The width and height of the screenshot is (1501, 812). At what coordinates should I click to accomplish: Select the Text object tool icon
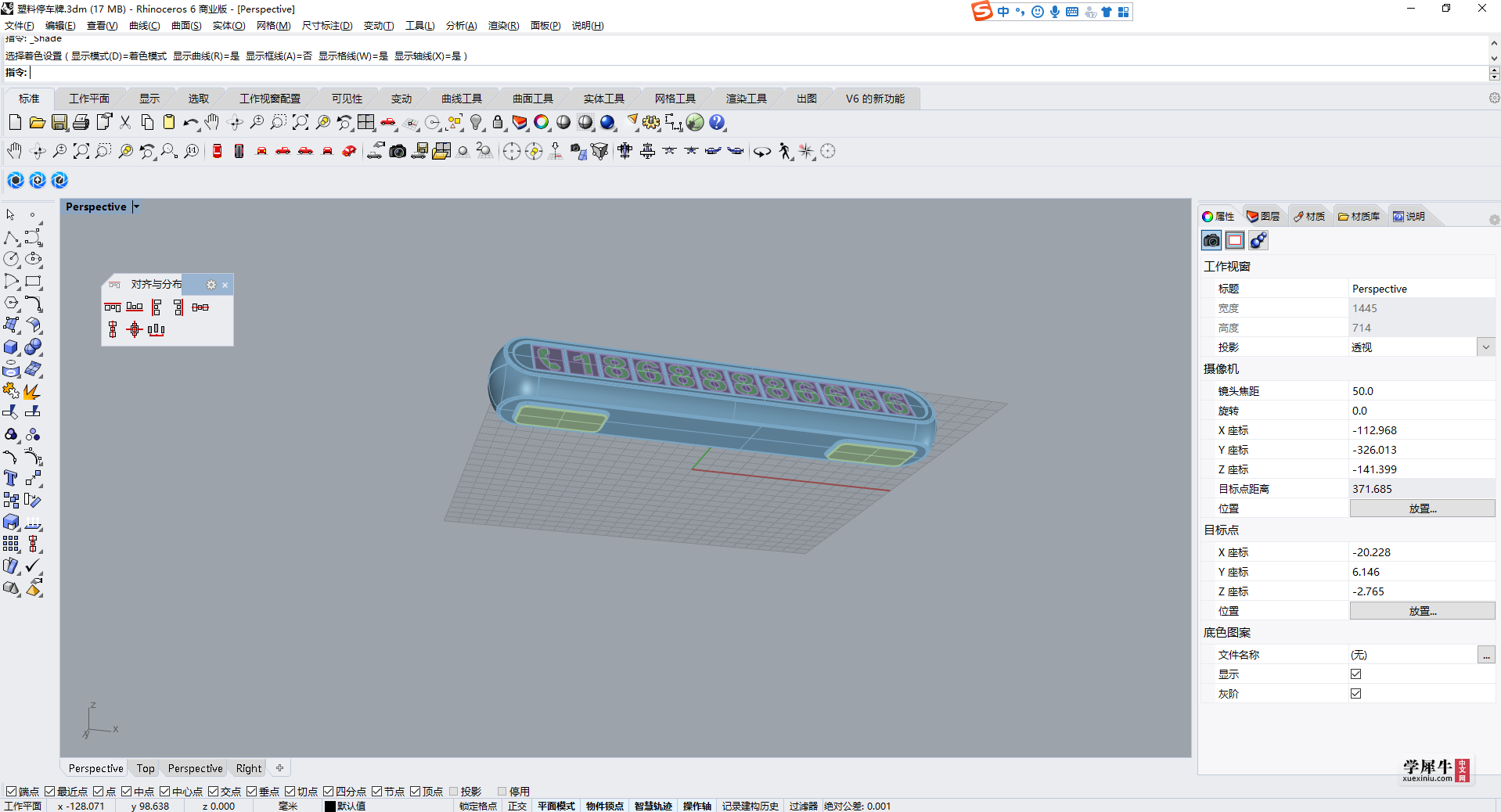(11, 478)
